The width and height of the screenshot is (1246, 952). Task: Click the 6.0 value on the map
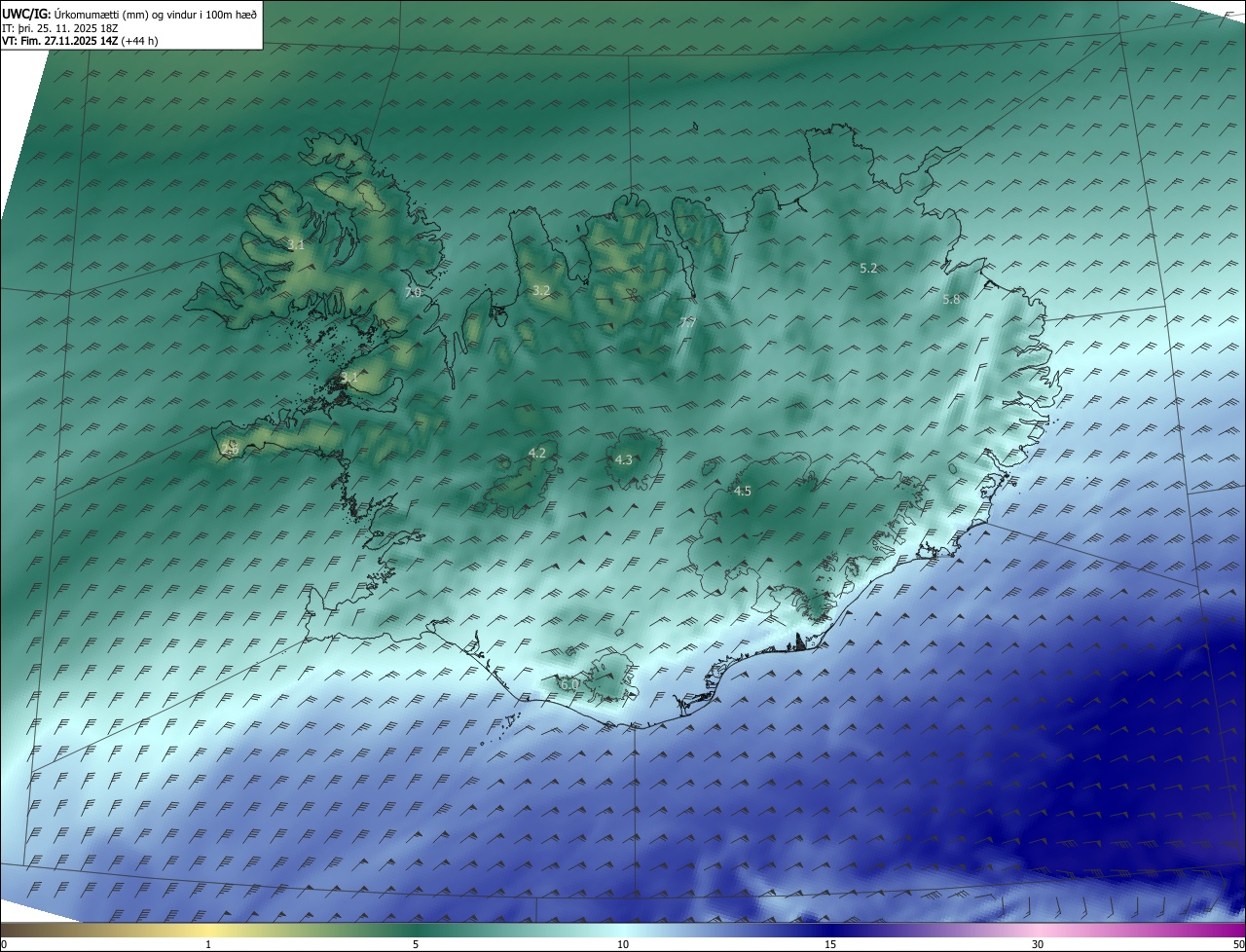point(569,684)
